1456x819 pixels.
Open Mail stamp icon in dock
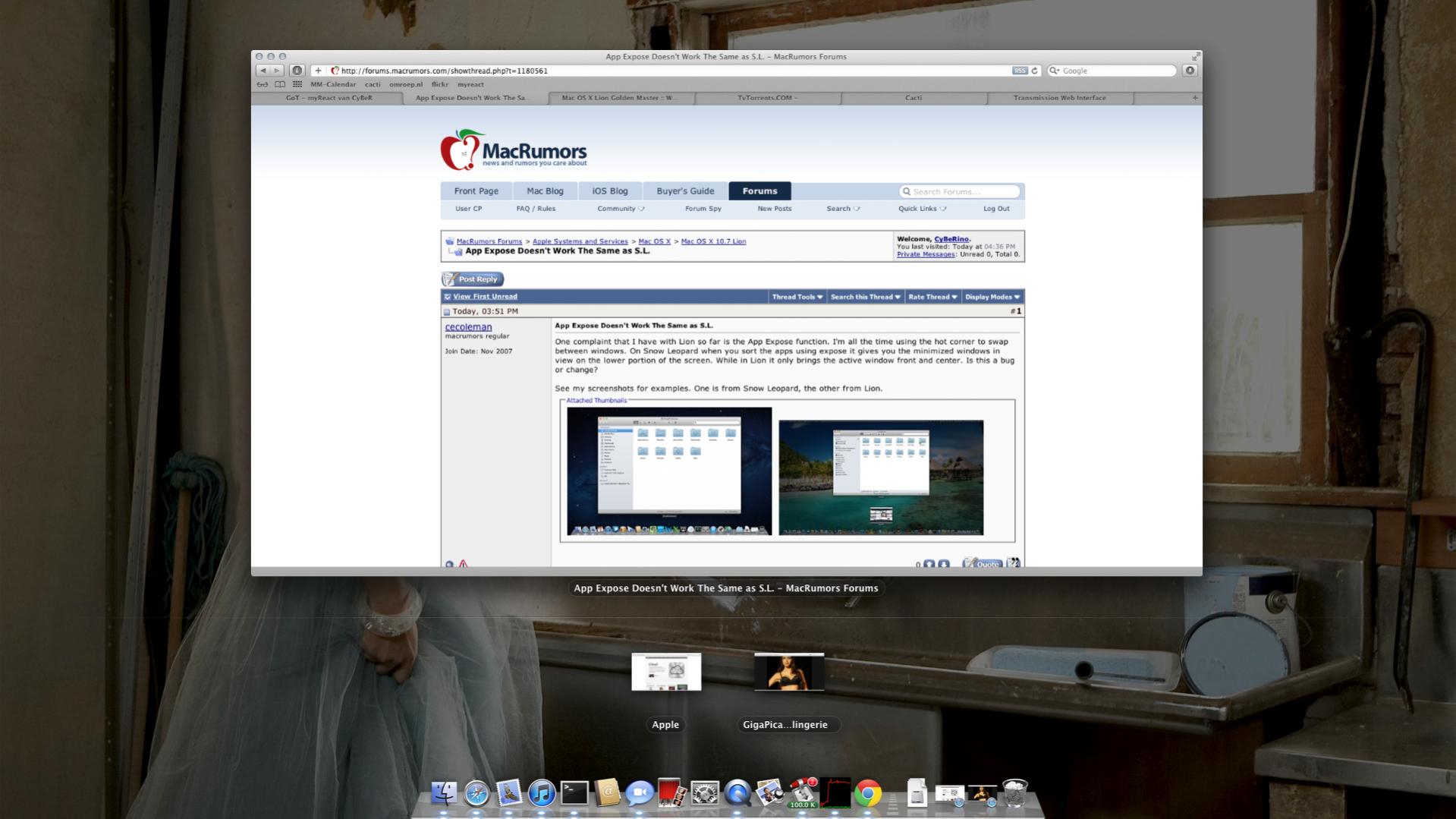tap(509, 793)
